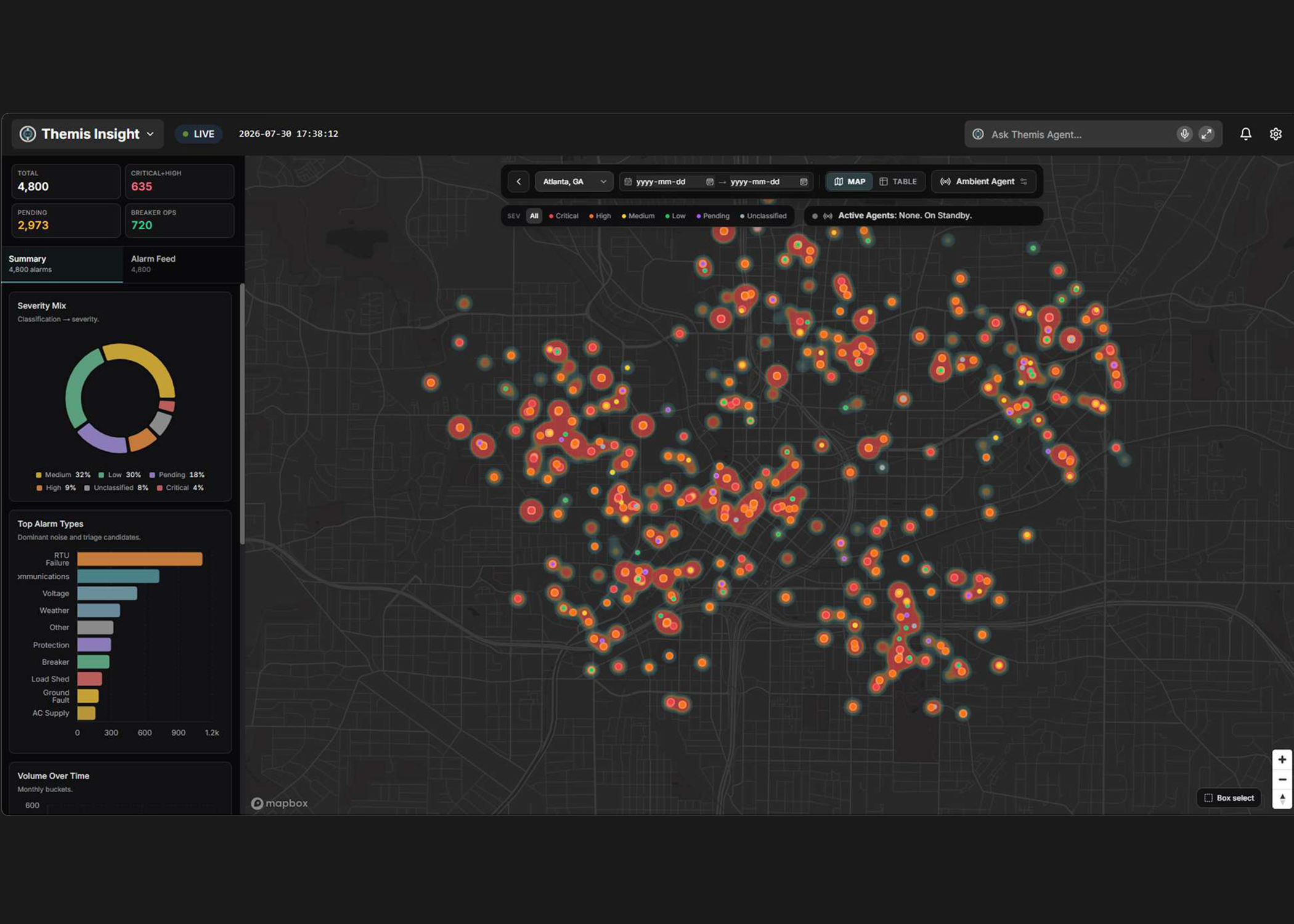Toggle the High severity filter
The width and height of the screenshot is (1294, 924).
tap(600, 216)
